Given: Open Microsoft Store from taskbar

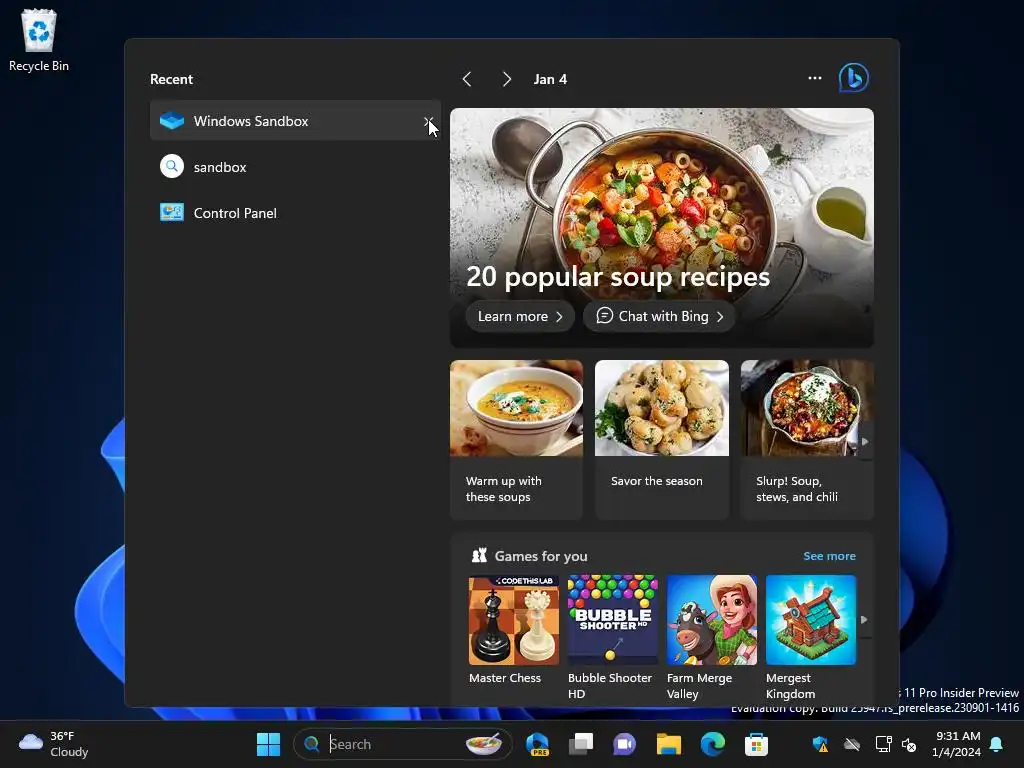Looking at the screenshot, I should click(x=756, y=744).
